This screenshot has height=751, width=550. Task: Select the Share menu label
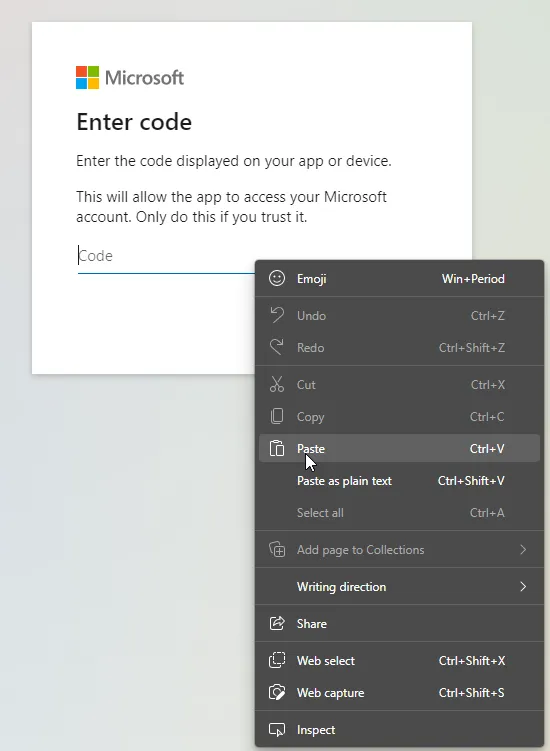312,624
